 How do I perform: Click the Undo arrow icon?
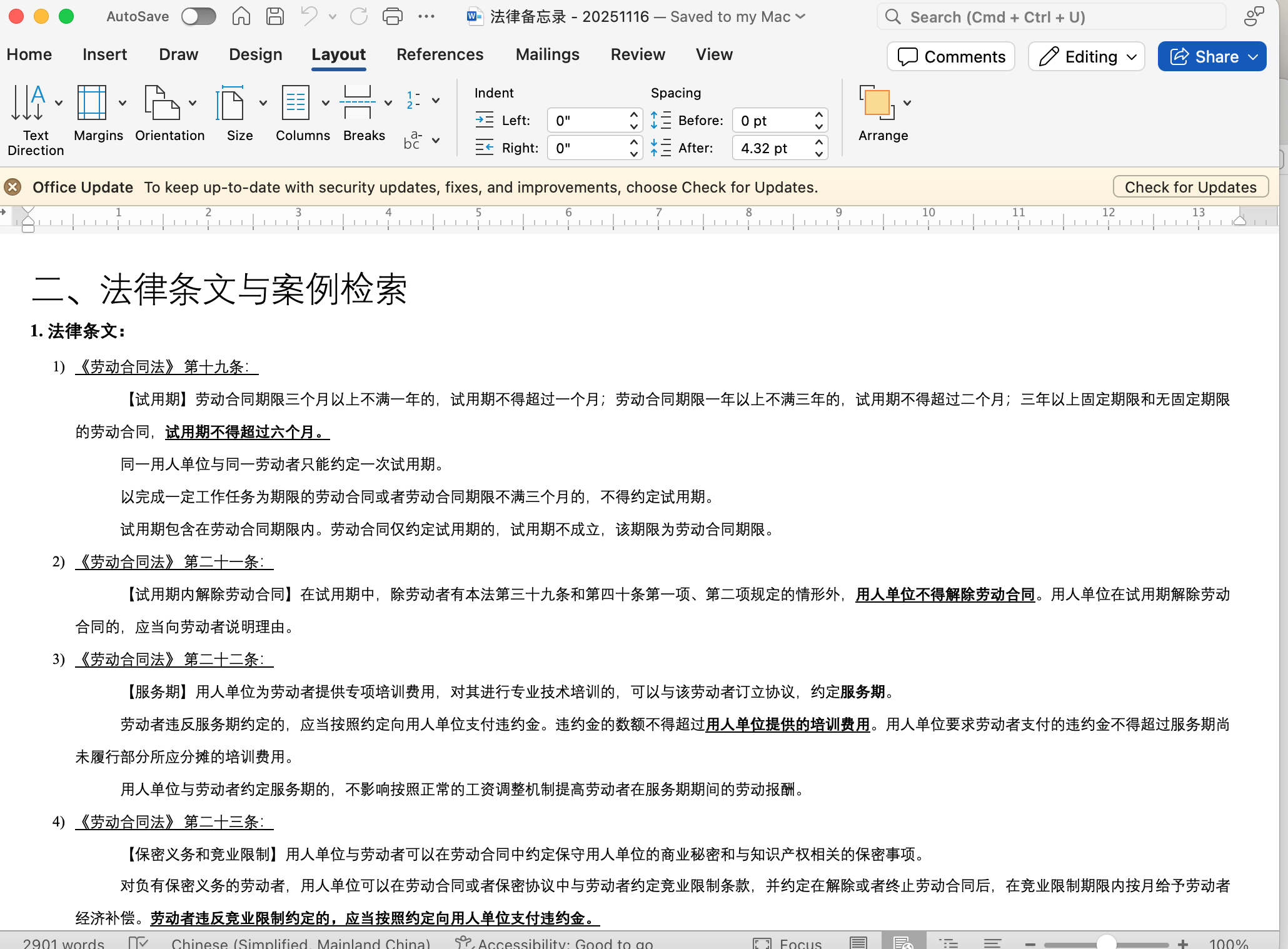click(x=309, y=17)
